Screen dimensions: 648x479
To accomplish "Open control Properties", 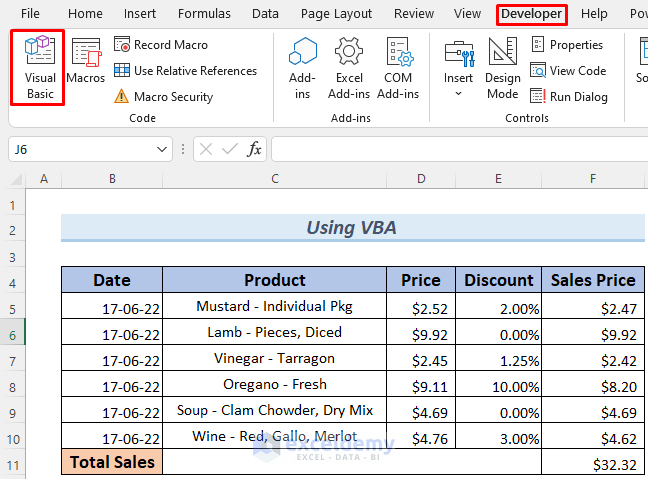I will [x=567, y=45].
